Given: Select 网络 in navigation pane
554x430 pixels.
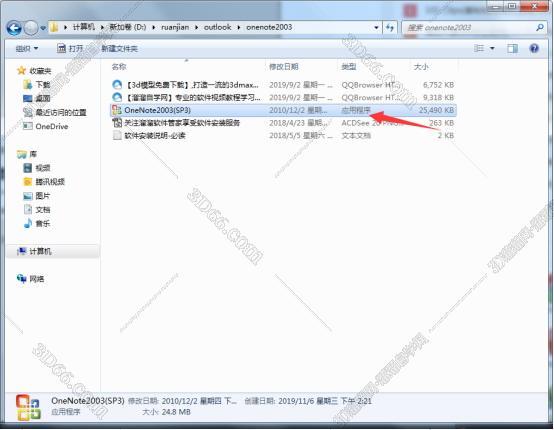Looking at the screenshot, I should pos(37,279).
